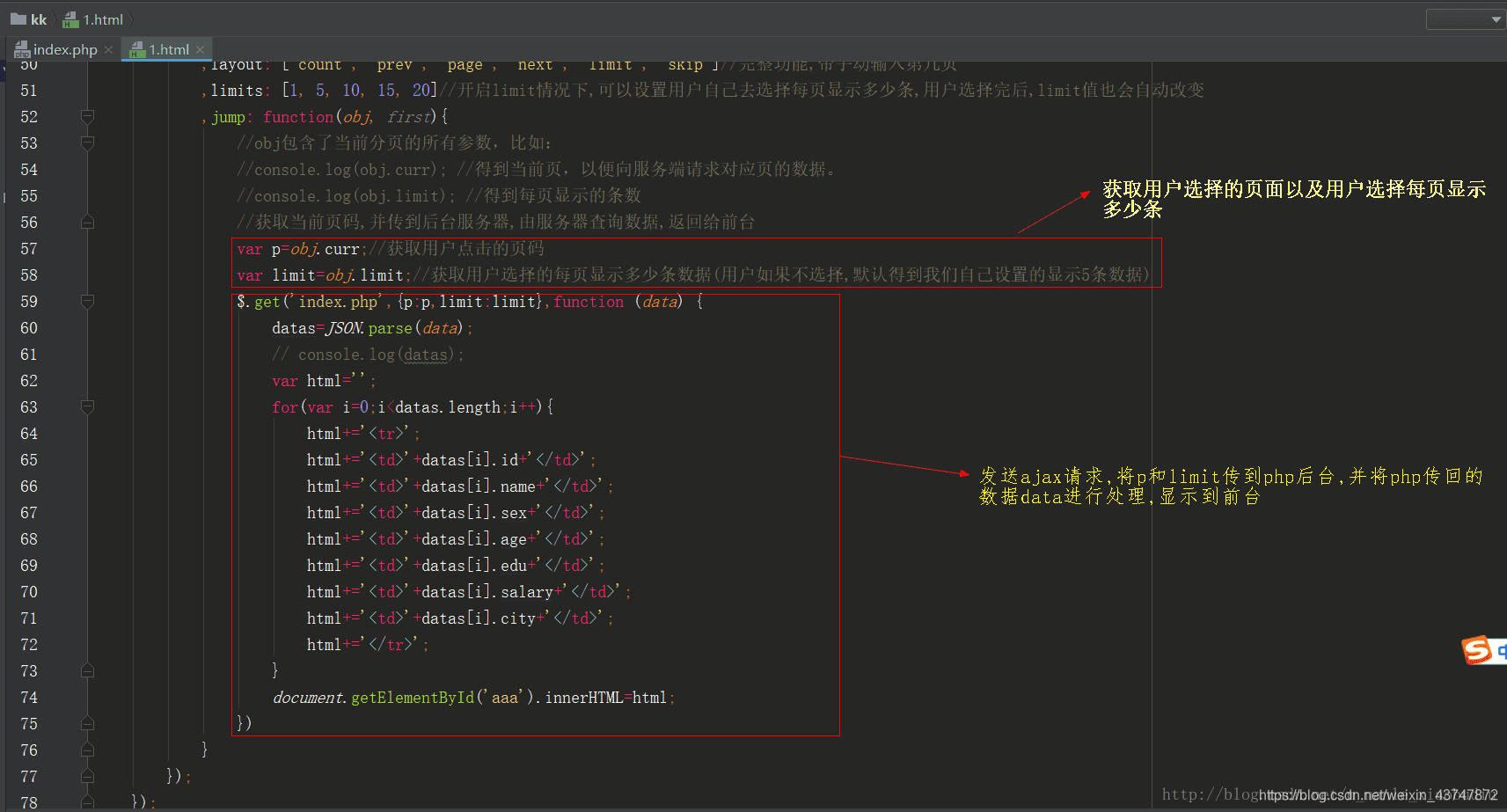Image resolution: width=1507 pixels, height=812 pixels.
Task: Collapse the comment block fold at line 53
Action: click(x=87, y=143)
